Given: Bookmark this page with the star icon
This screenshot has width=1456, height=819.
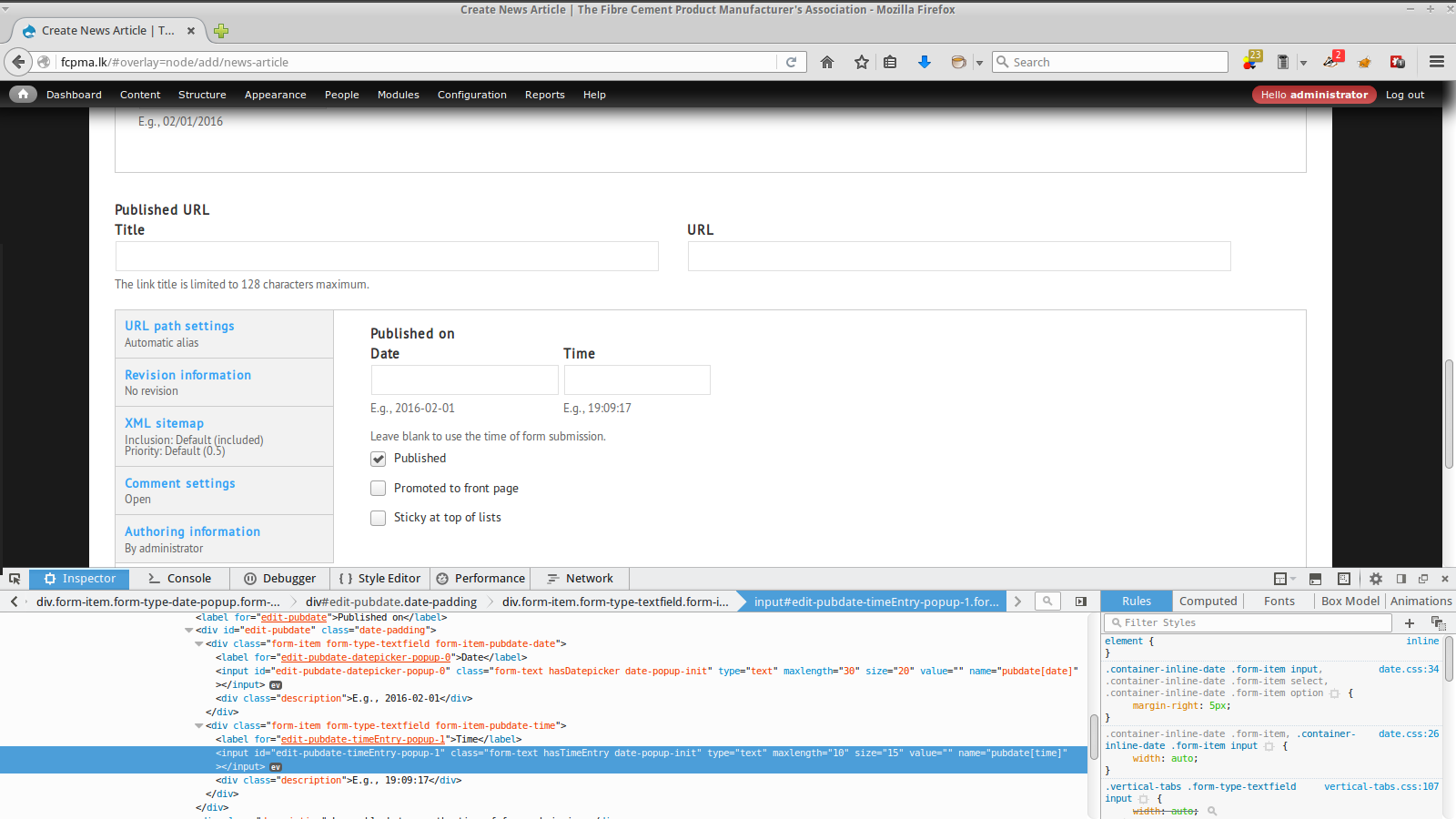Looking at the screenshot, I should pos(862,62).
